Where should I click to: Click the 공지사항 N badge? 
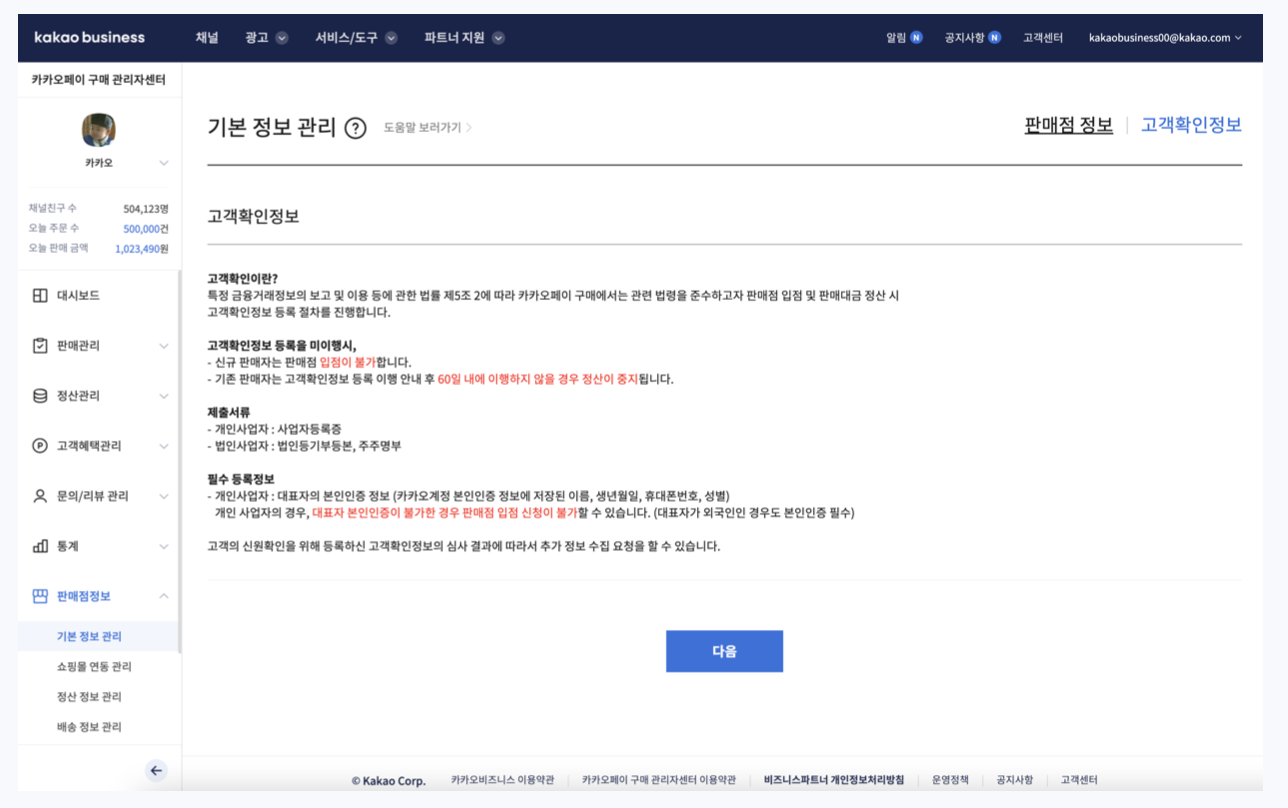click(994, 38)
